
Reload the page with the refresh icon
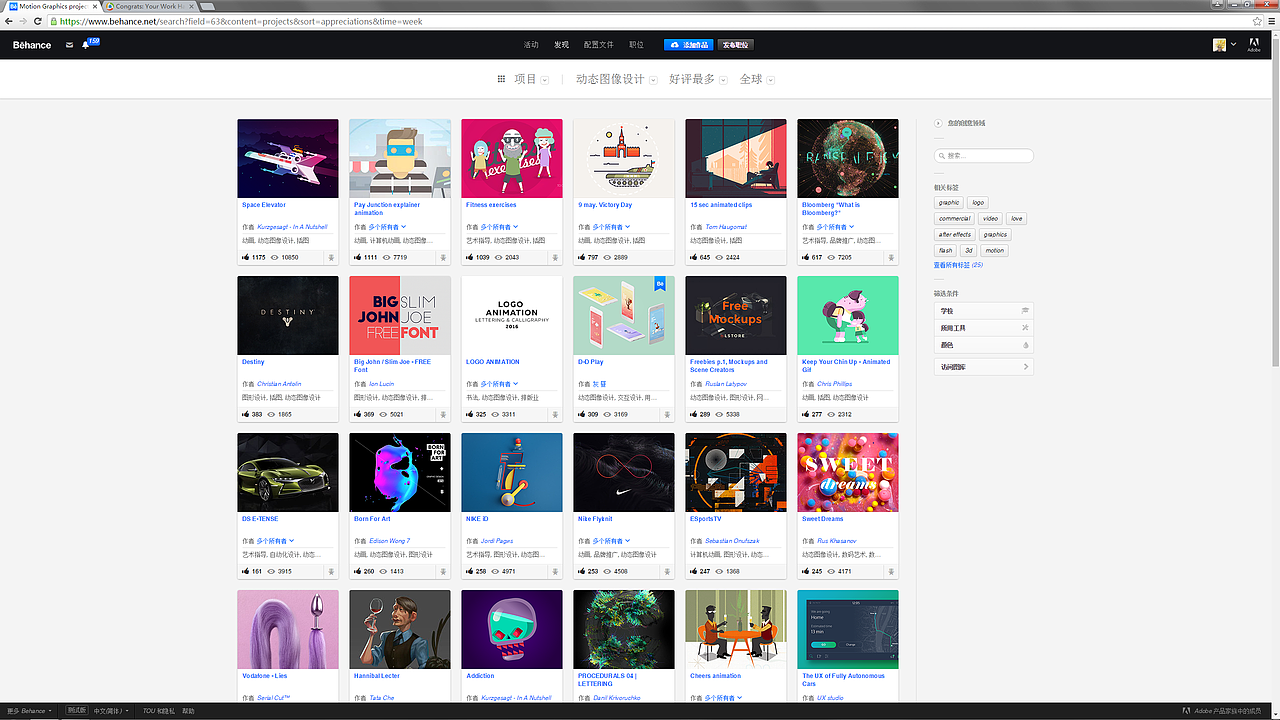click(x=39, y=21)
